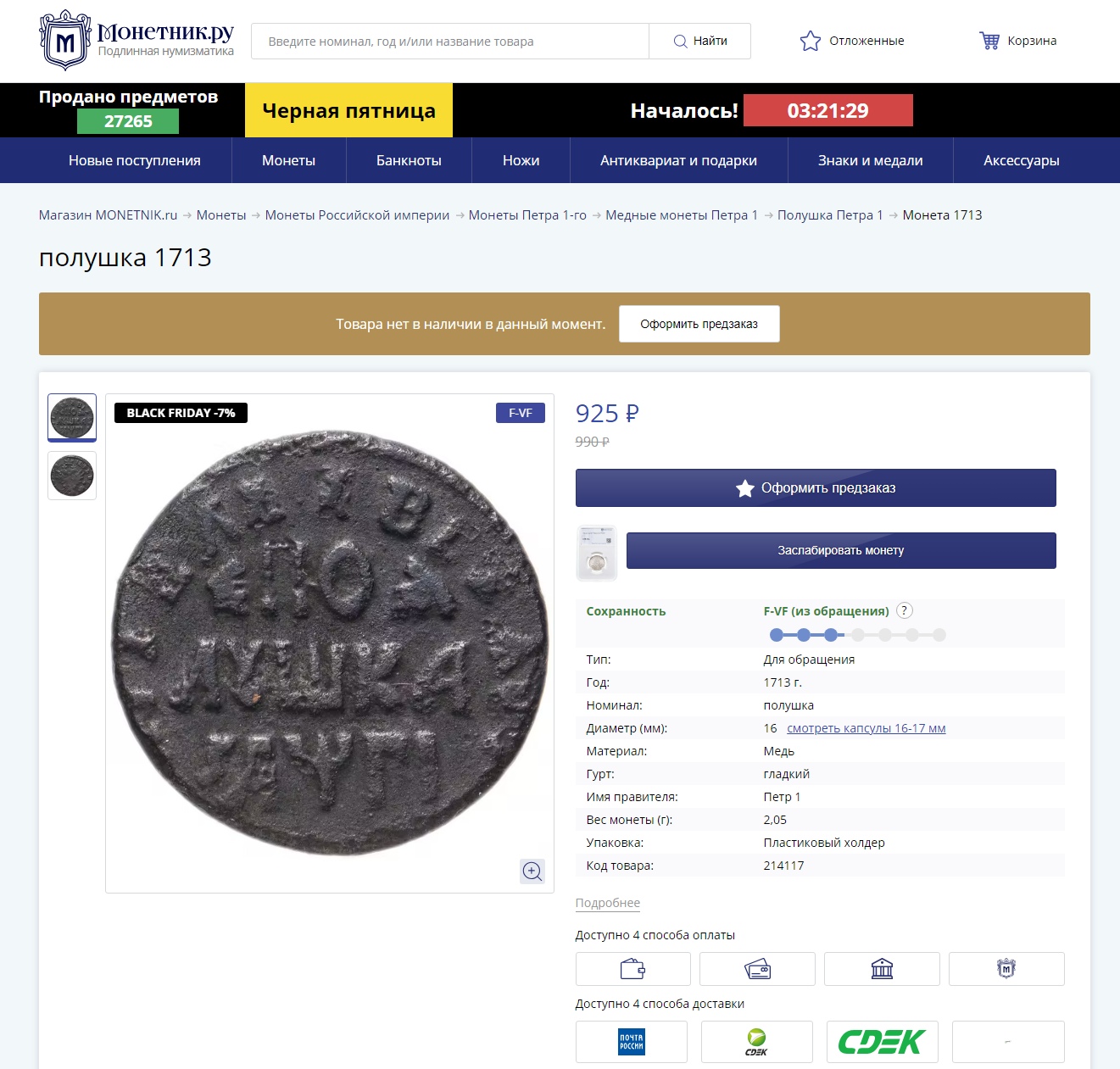This screenshot has width=1120, height=1069.
Task: Click the link for 16-17 mm capsules
Action: [866, 728]
